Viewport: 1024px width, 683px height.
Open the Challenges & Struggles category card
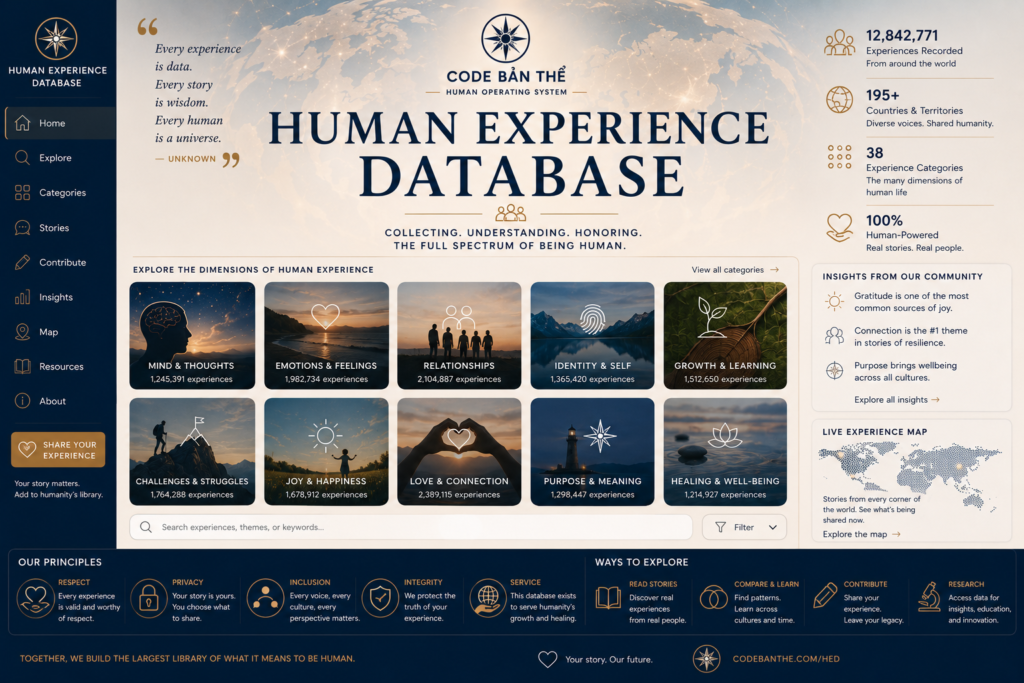coord(192,452)
